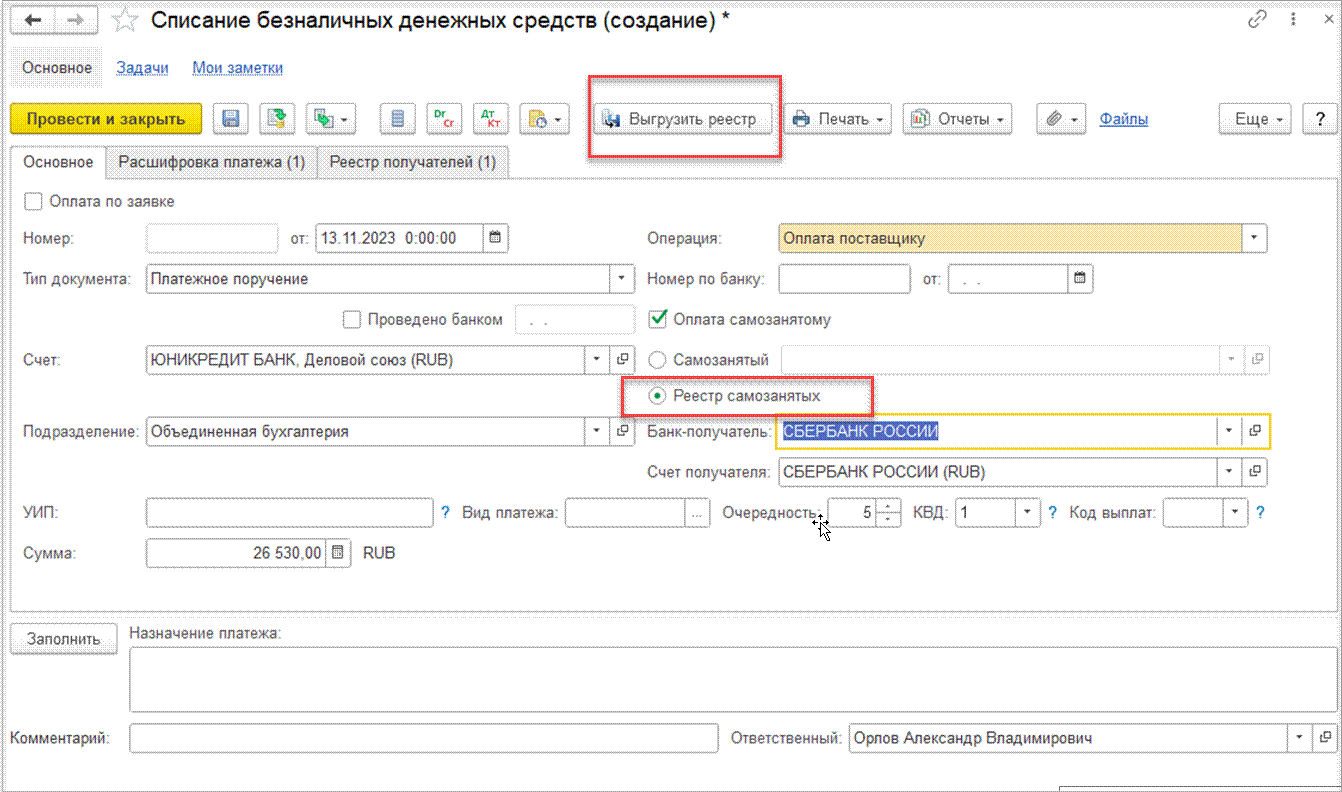This screenshot has width=1342, height=792.
Task: Select the Самозанятый radio option
Action: click(x=657, y=359)
